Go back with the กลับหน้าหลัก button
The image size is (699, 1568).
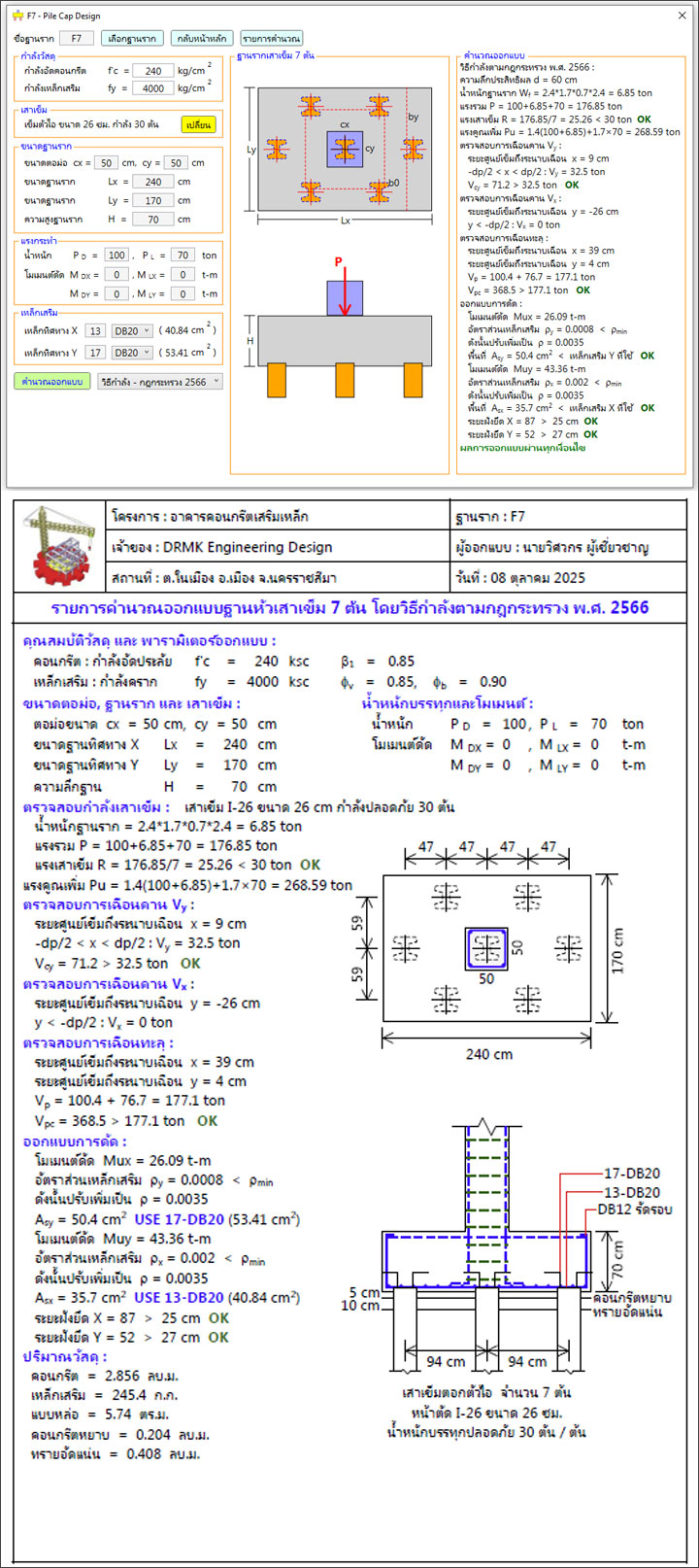click(x=202, y=39)
